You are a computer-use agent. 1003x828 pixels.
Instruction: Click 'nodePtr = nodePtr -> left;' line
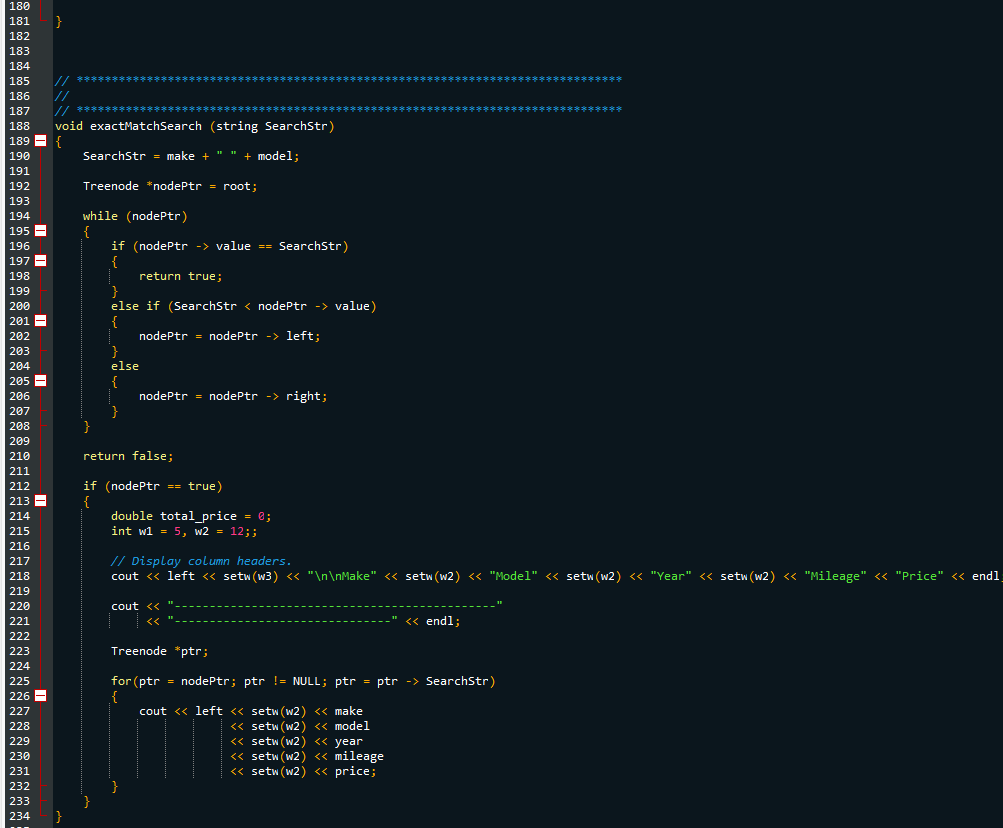click(230, 337)
